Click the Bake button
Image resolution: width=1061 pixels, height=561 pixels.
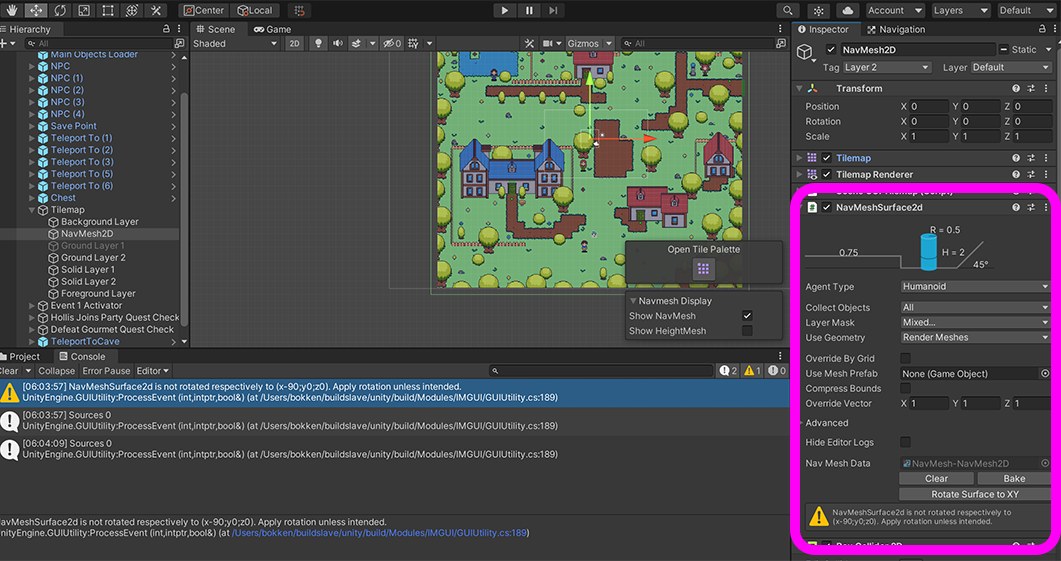click(1014, 479)
